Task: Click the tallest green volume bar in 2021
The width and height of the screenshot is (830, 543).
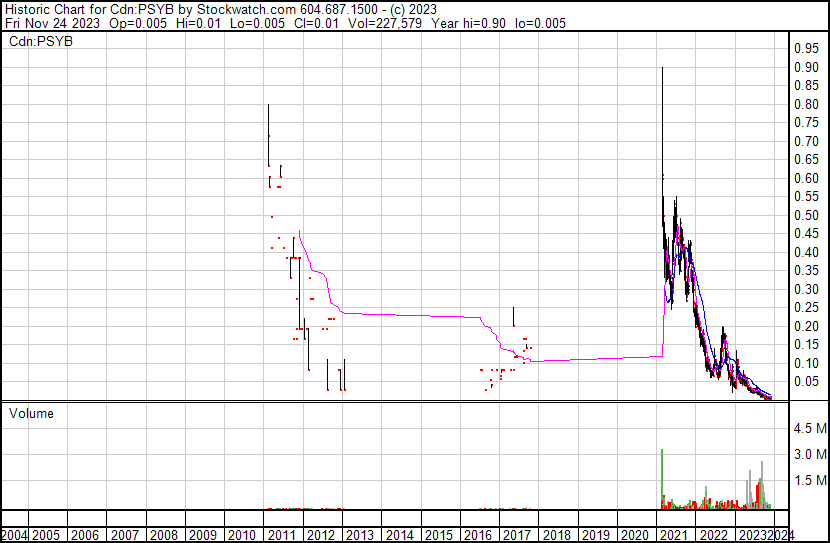Action: pos(662,478)
